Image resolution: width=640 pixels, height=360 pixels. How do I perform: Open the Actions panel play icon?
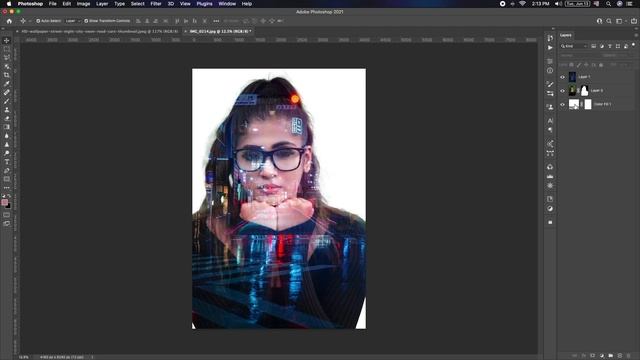click(550, 48)
